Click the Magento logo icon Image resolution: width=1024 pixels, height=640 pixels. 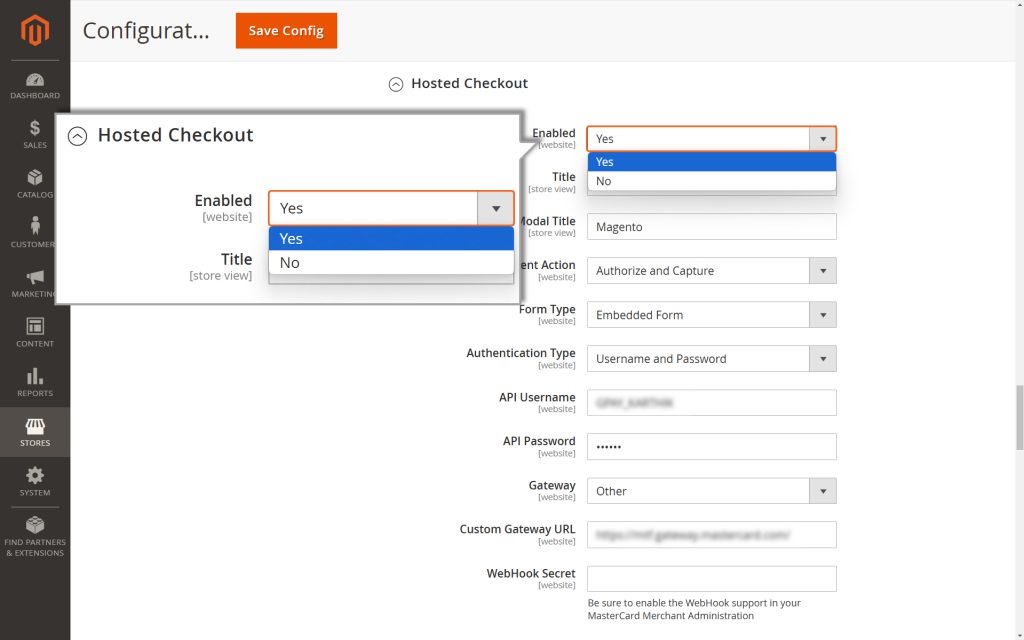coord(35,30)
